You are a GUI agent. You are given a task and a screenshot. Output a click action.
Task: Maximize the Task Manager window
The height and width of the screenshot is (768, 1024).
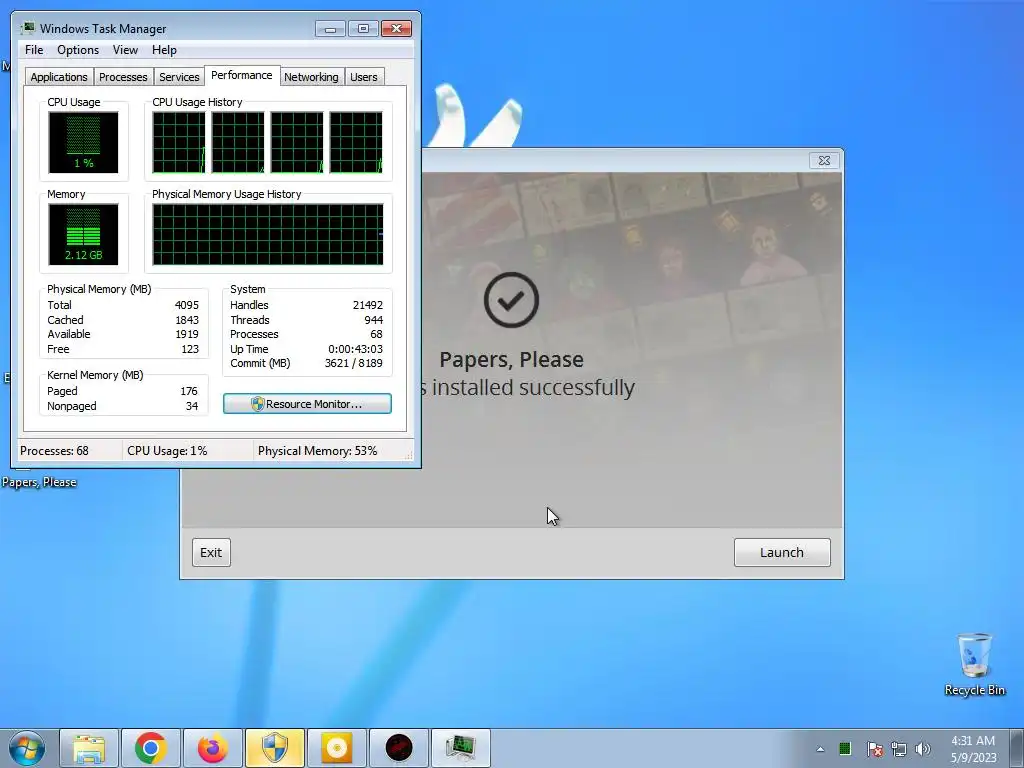(x=363, y=29)
